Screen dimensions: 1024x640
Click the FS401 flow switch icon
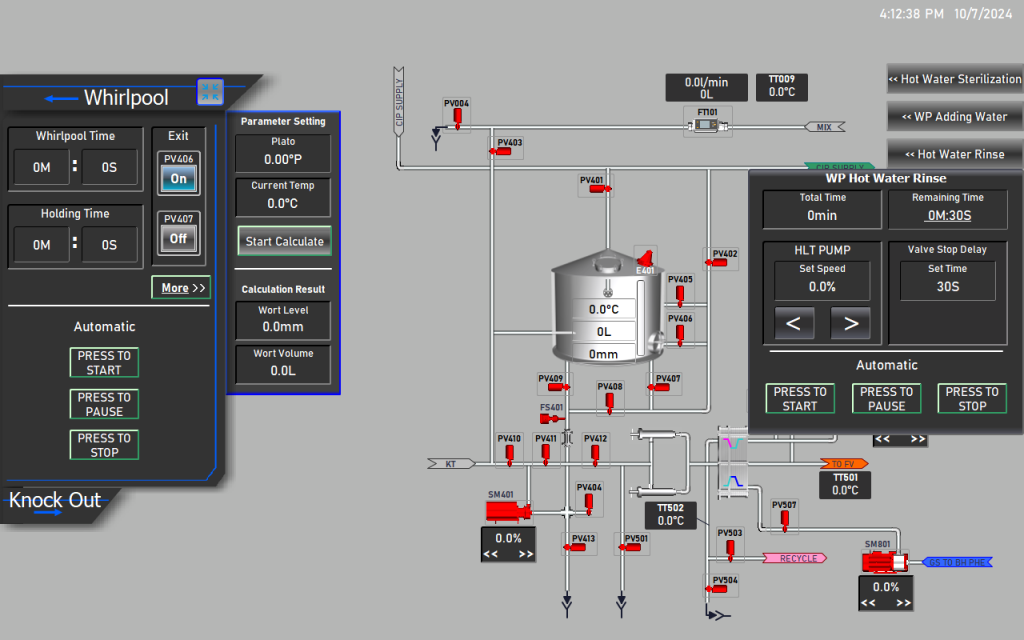(551, 419)
